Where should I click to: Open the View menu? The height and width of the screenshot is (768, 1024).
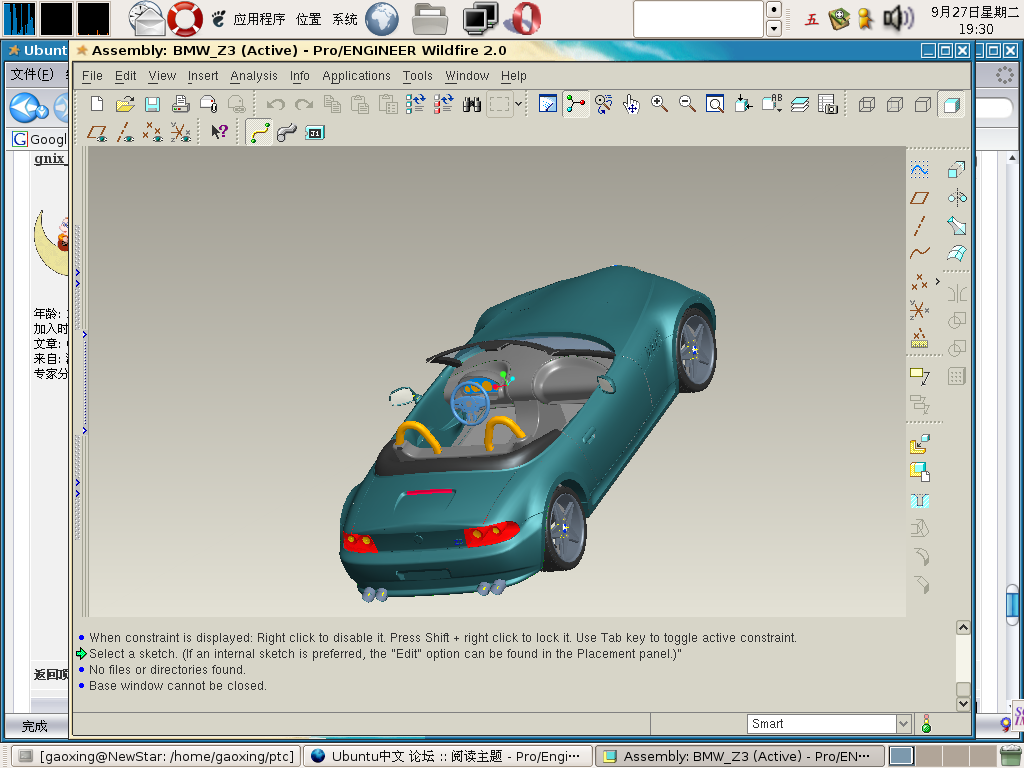pyautogui.click(x=162, y=76)
